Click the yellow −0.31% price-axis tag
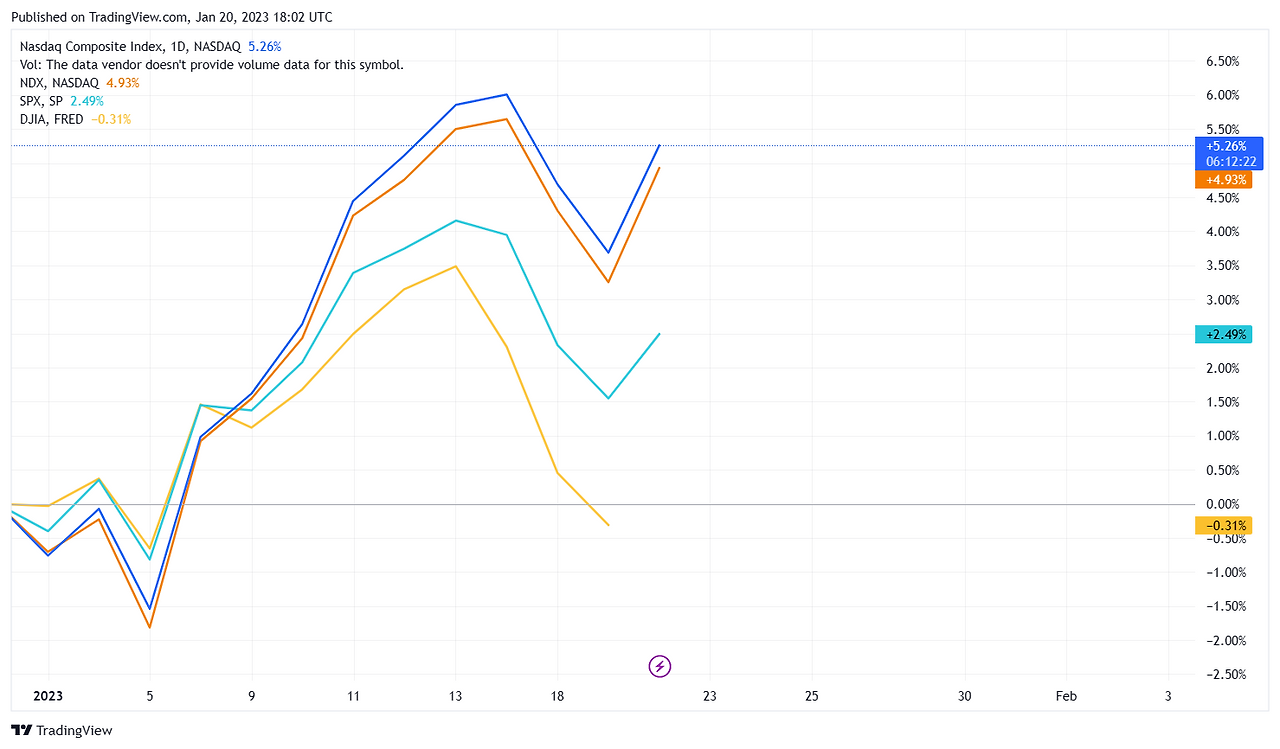1280x749 pixels. pyautogui.click(x=1223, y=526)
